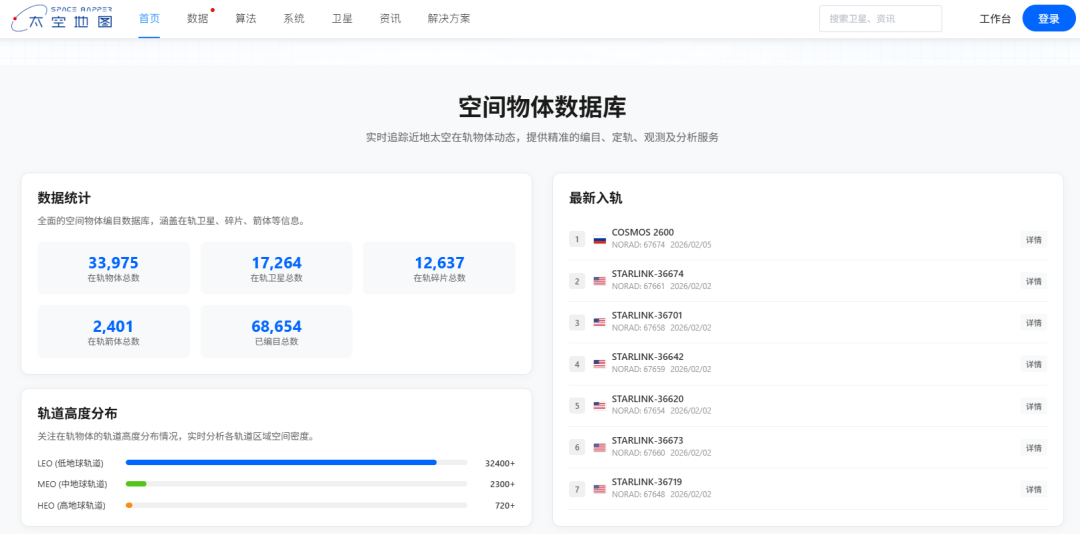Click the rank 7 number badge
The image size is (1080, 534).
click(576, 489)
